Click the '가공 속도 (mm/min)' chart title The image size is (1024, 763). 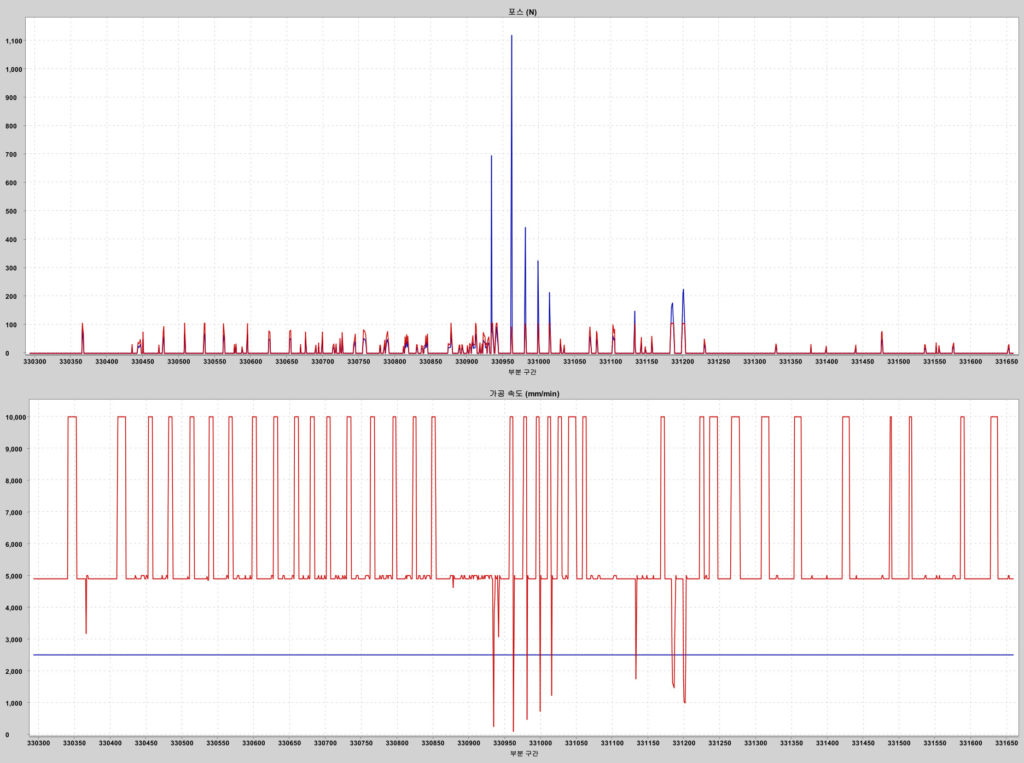(x=524, y=393)
